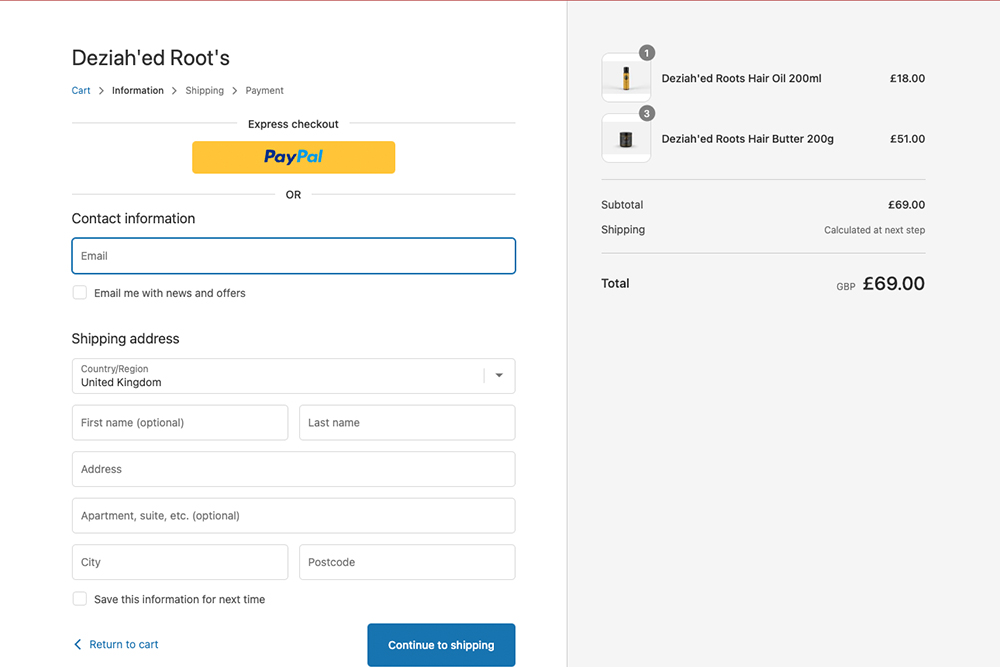This screenshot has width=1000, height=667.
Task: Click the Deziah'ed Root's store title
Action: (151, 58)
